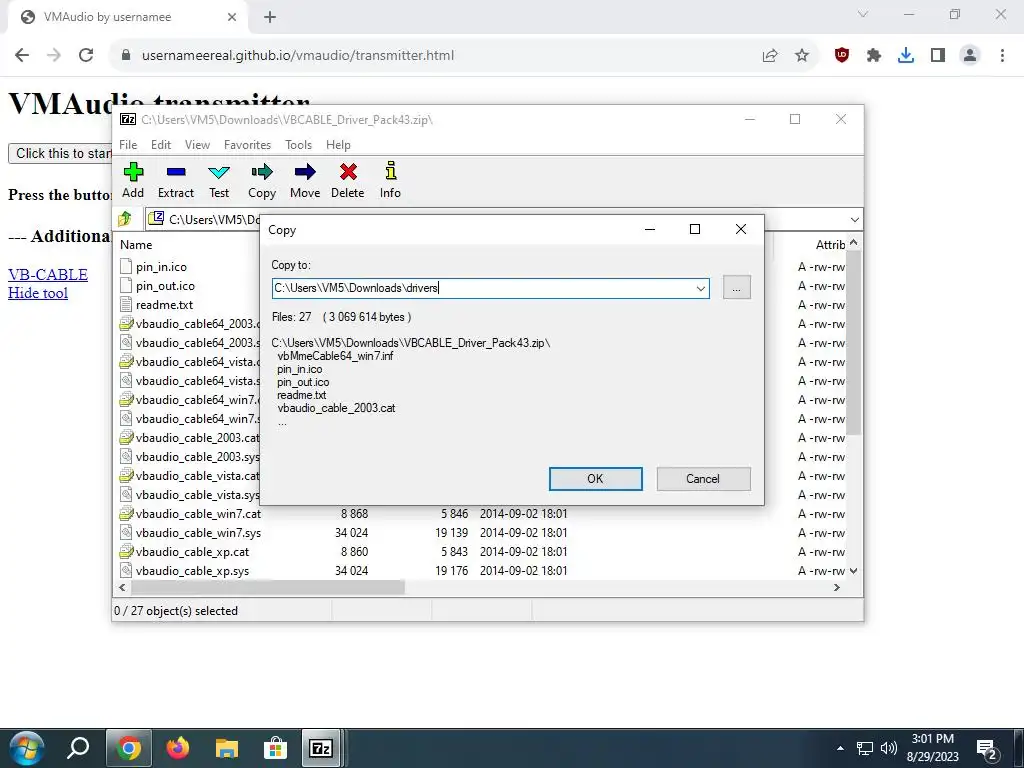This screenshot has width=1024, height=768.
Task: Expand the 7-Zip address bar dropdown
Action: pyautogui.click(x=854, y=219)
